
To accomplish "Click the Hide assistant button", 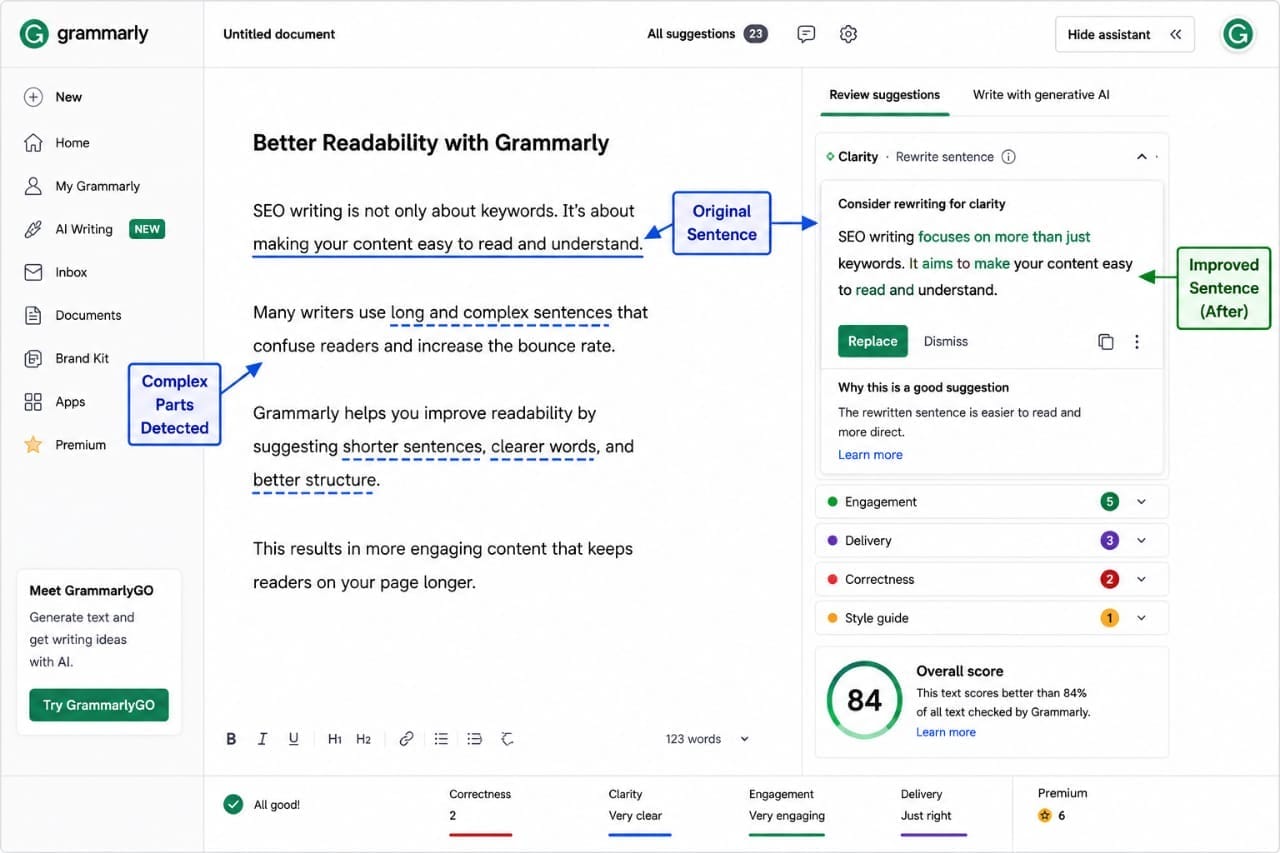I will [1125, 34].
